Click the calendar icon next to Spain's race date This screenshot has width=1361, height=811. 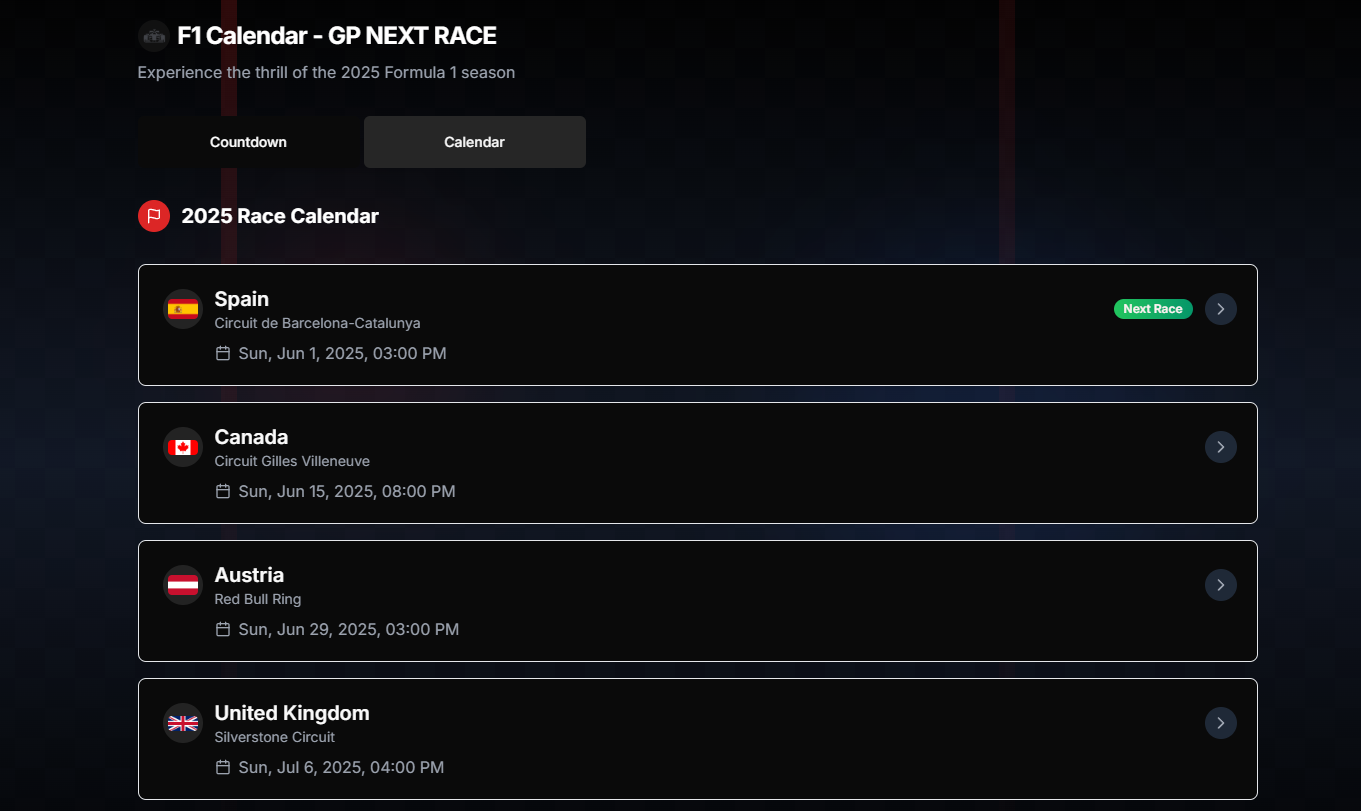pos(222,353)
